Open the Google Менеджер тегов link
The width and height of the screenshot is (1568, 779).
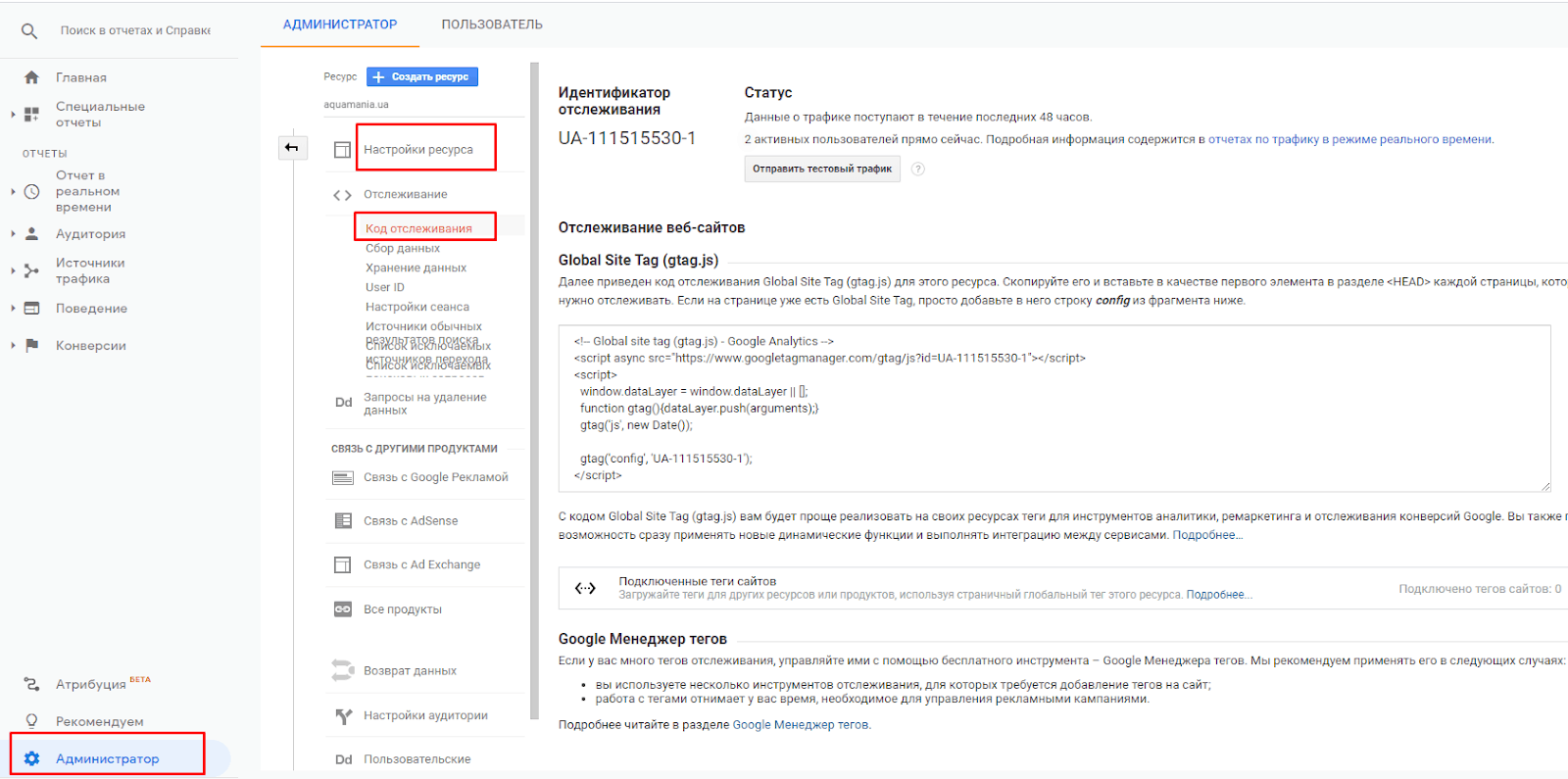click(801, 725)
